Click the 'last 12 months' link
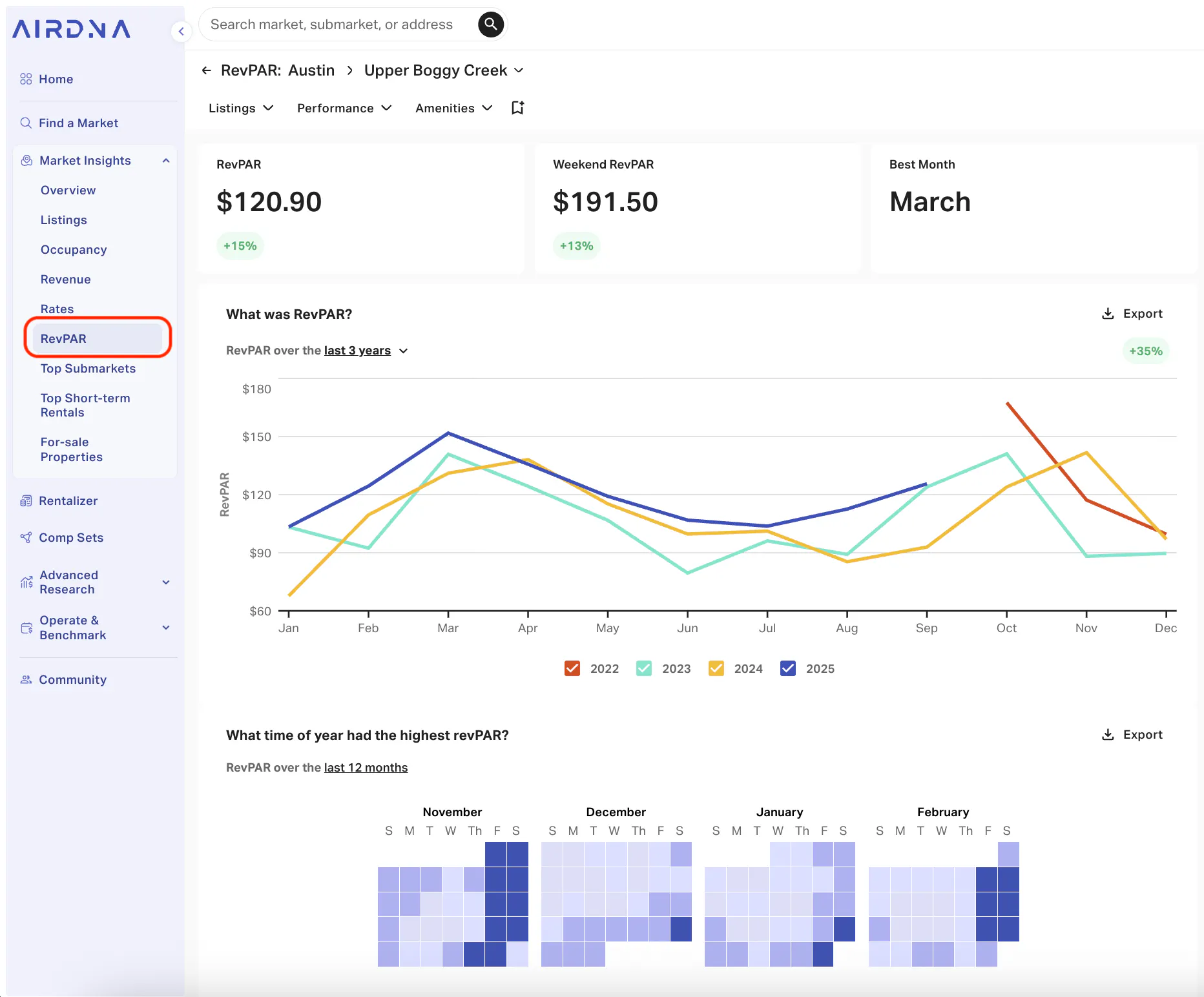Image resolution: width=1204 pixels, height=997 pixels. tap(366, 768)
